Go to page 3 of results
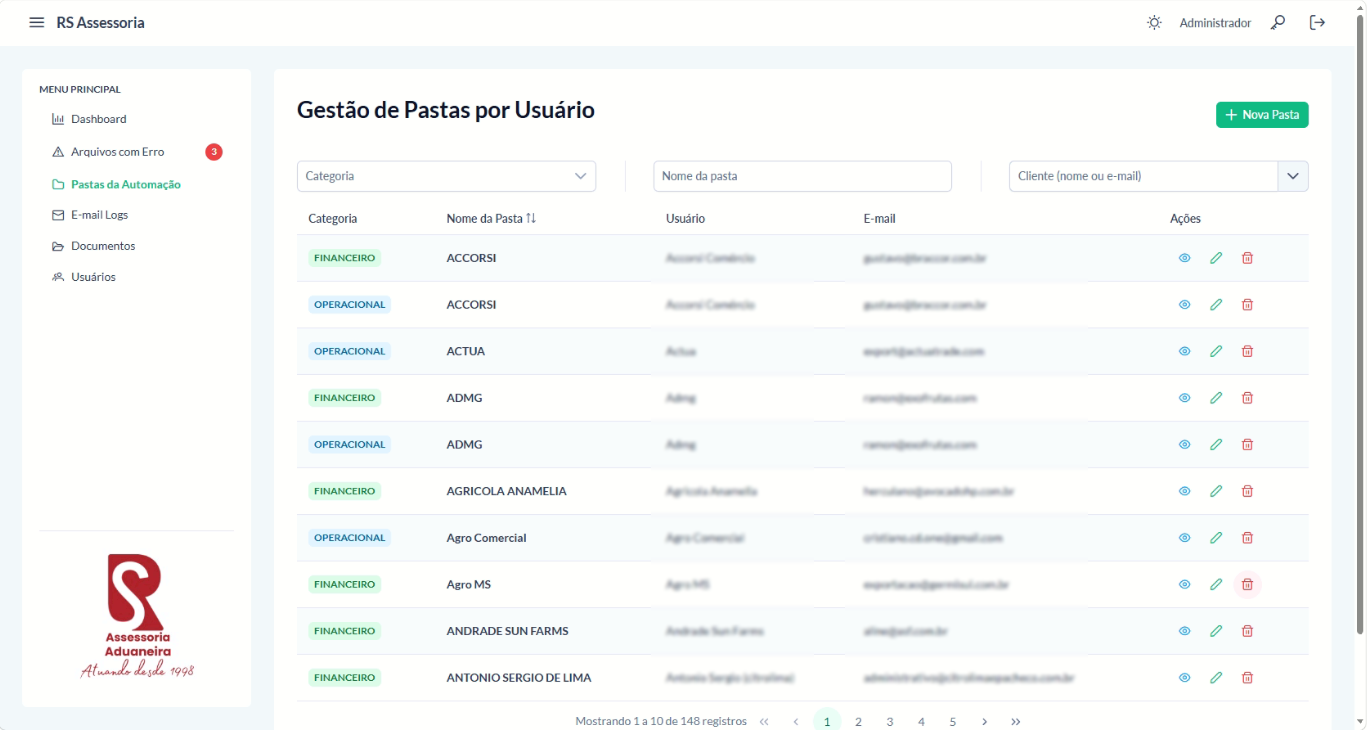The image size is (1367, 730). [890, 721]
